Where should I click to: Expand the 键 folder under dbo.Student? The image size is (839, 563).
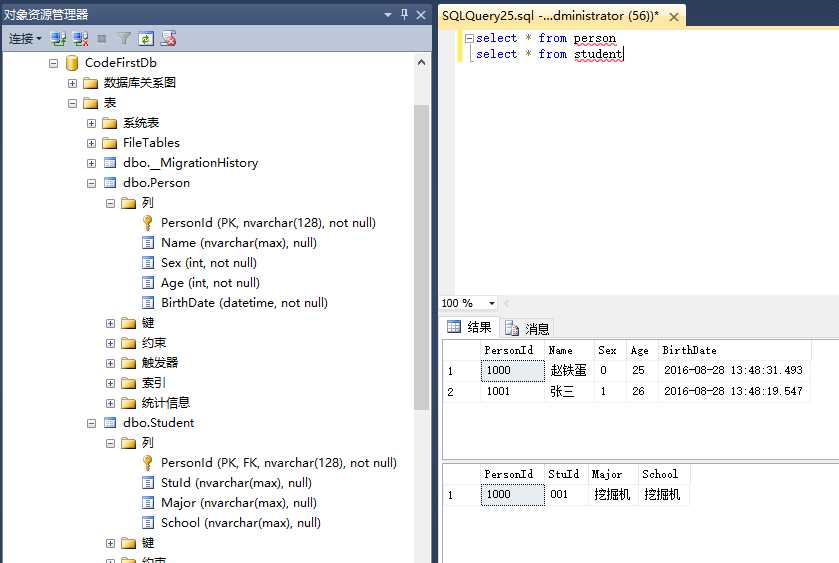click(x=110, y=543)
